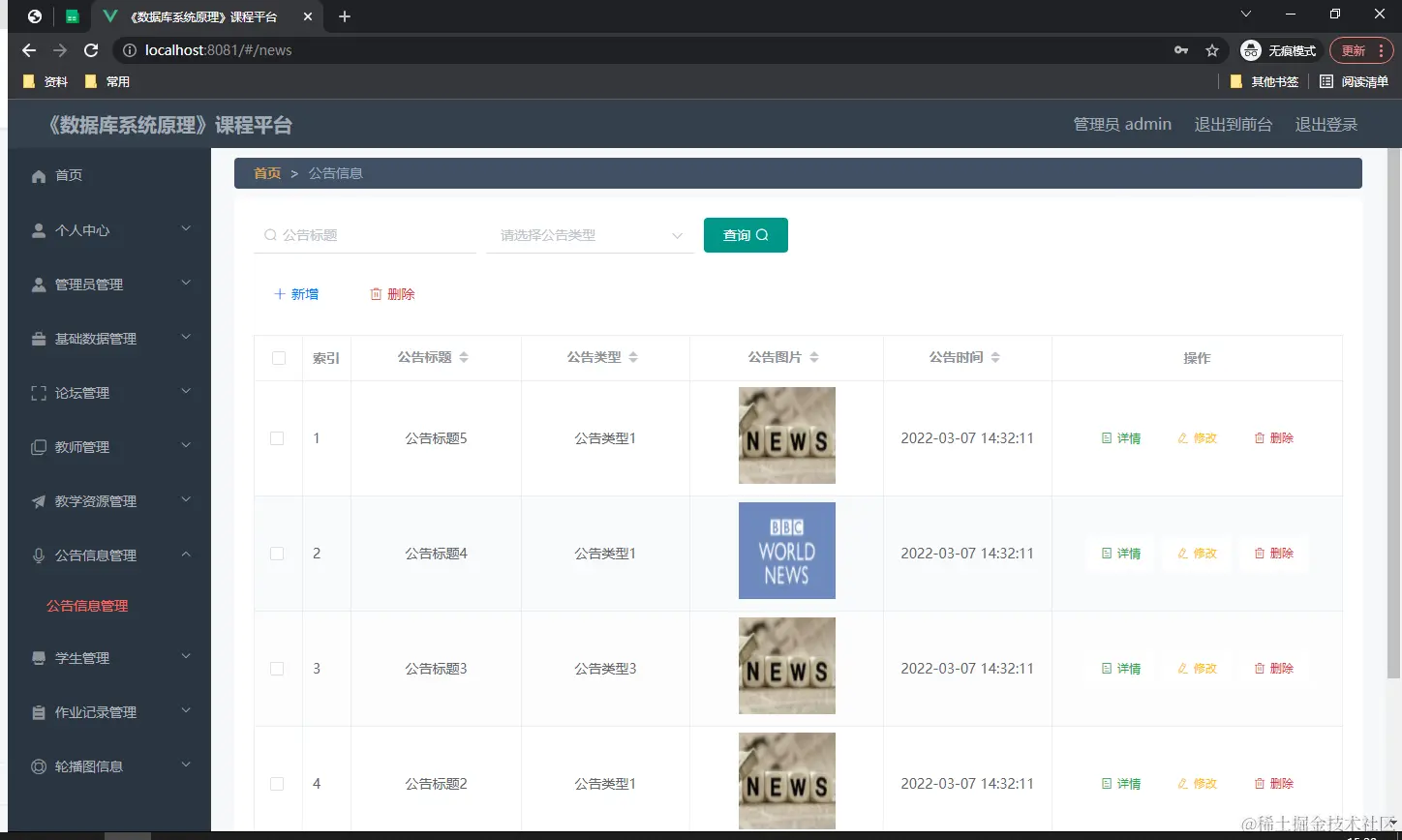Image resolution: width=1402 pixels, height=840 pixels.
Task: Click the browser back arrow
Action: coord(29,50)
